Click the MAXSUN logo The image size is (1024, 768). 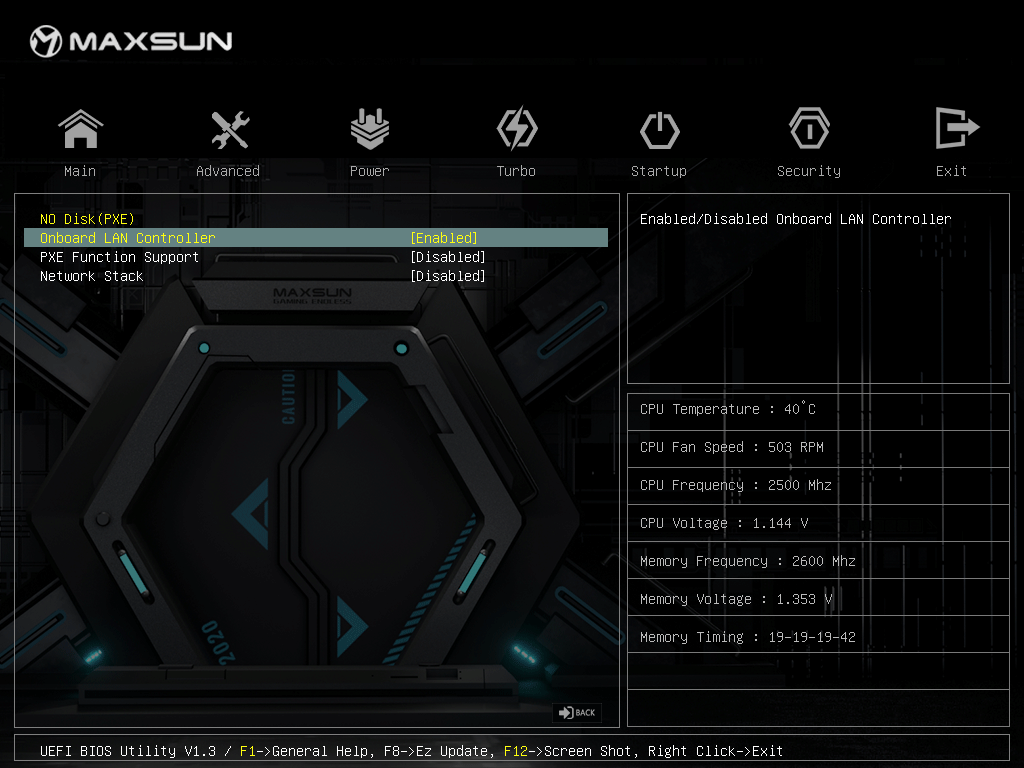pyautogui.click(x=131, y=41)
